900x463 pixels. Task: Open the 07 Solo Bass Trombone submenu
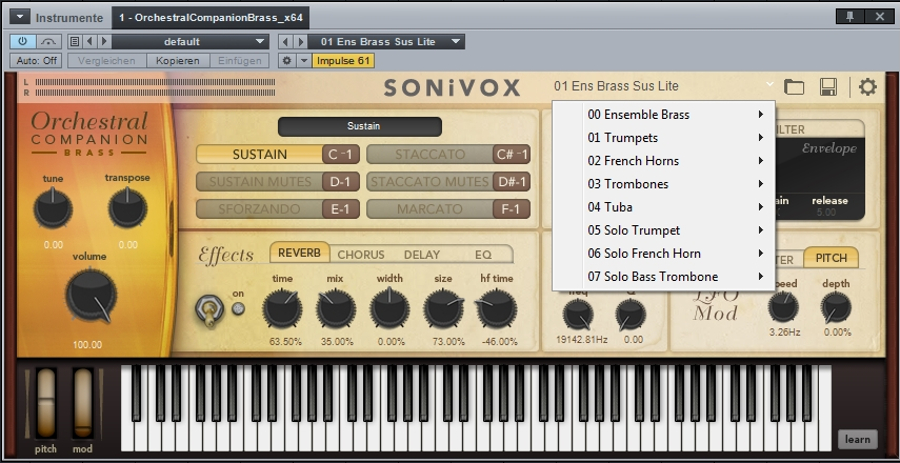point(664,277)
